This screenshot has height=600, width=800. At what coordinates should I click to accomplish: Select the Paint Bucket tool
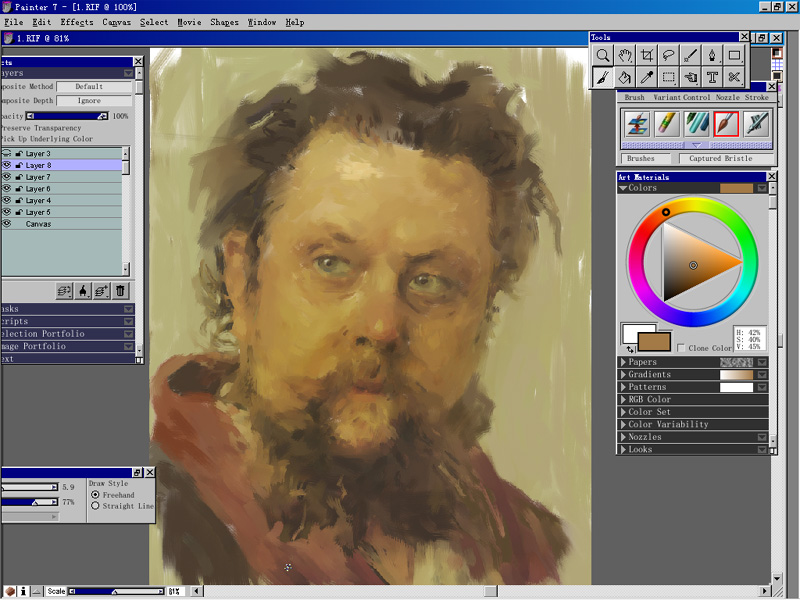pyautogui.click(x=624, y=77)
